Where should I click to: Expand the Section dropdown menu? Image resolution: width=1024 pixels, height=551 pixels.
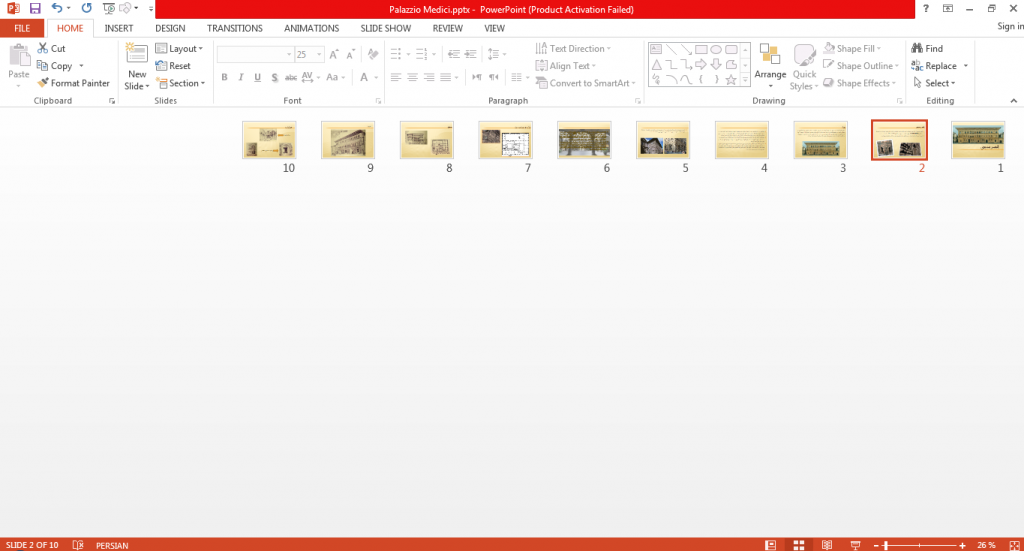(x=180, y=83)
